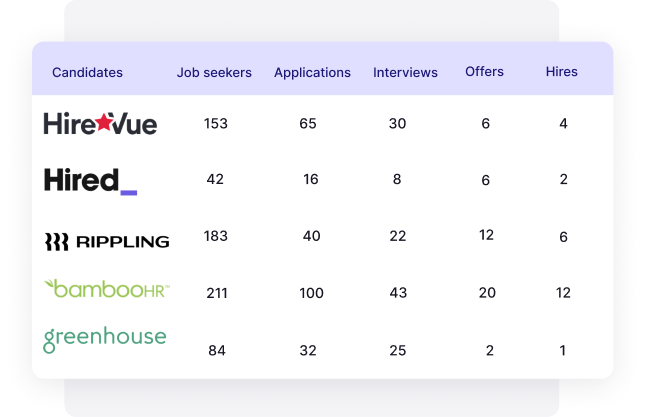Select Rippling interviews value 22
The image size is (646, 417).
tap(397, 236)
